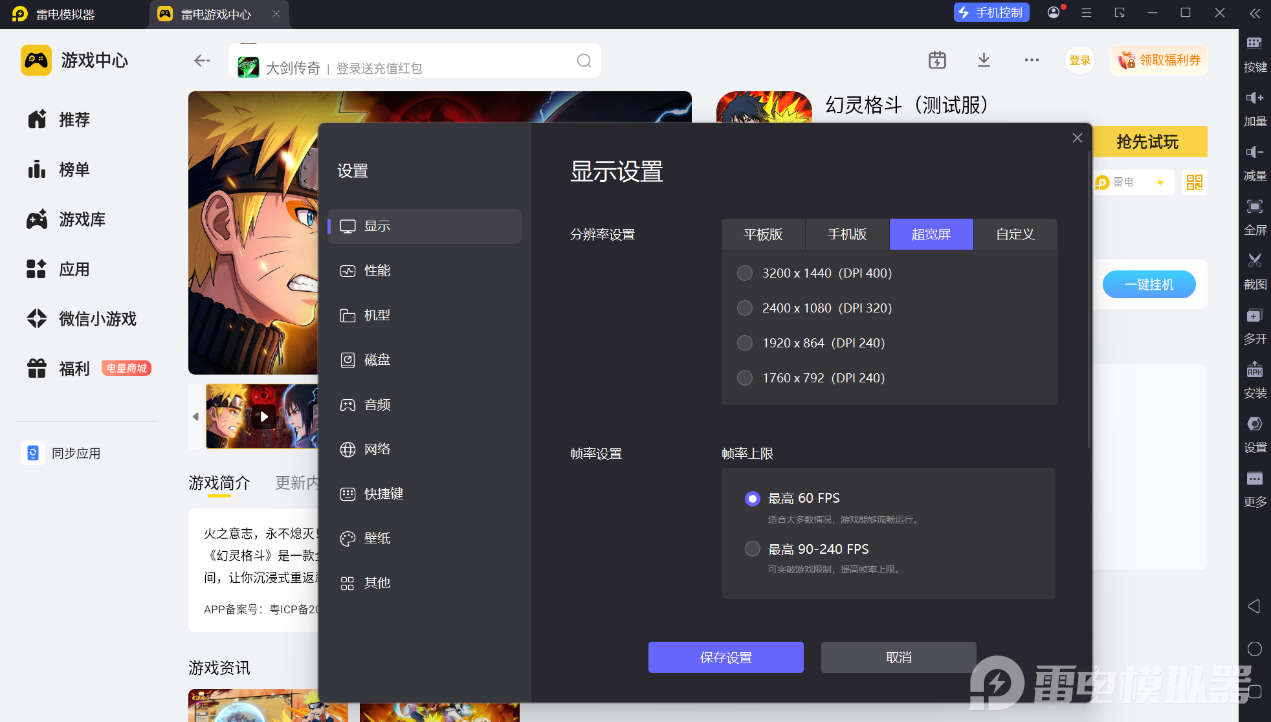Open 游戏库 in the game center sidebar
Screen dimensions: 1271x722
click(x=82, y=219)
